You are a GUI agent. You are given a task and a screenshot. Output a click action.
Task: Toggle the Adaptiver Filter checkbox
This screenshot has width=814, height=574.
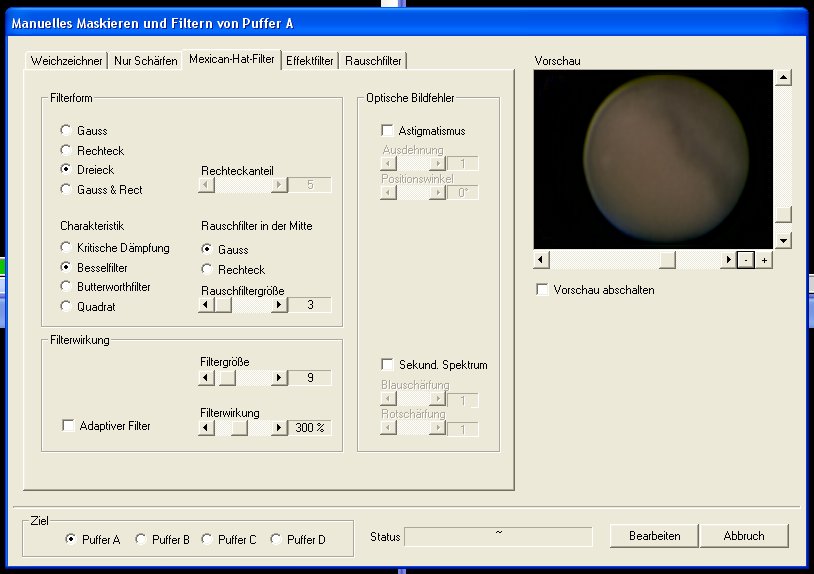coord(68,426)
